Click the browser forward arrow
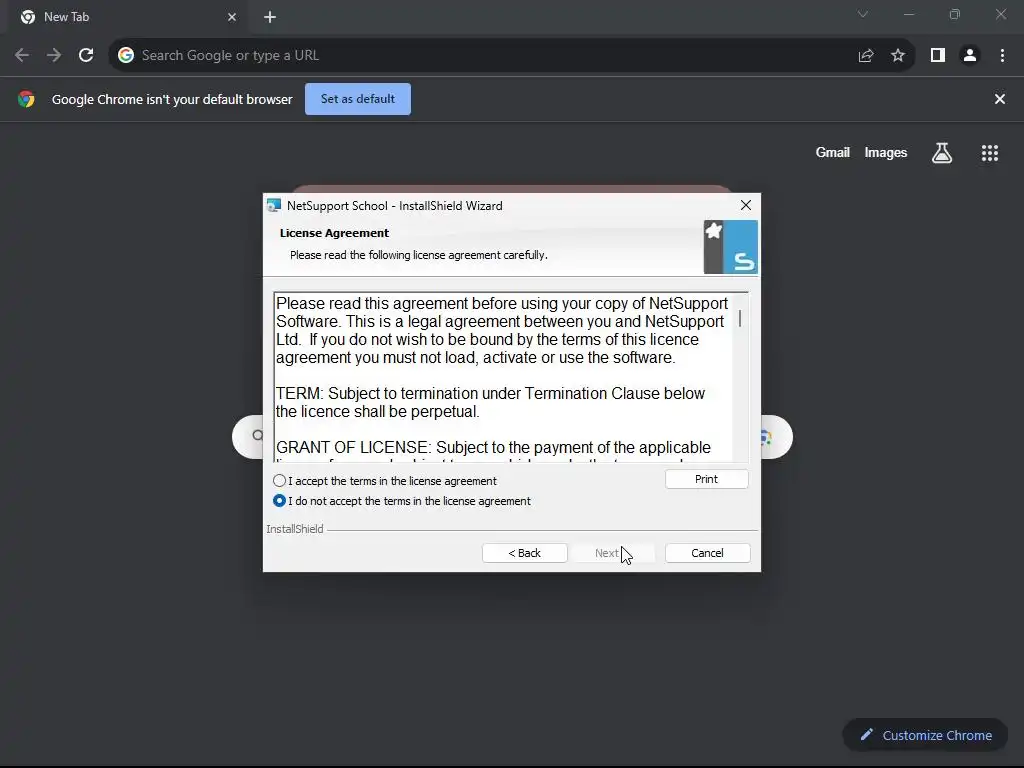The width and height of the screenshot is (1024, 768). pos(54,56)
